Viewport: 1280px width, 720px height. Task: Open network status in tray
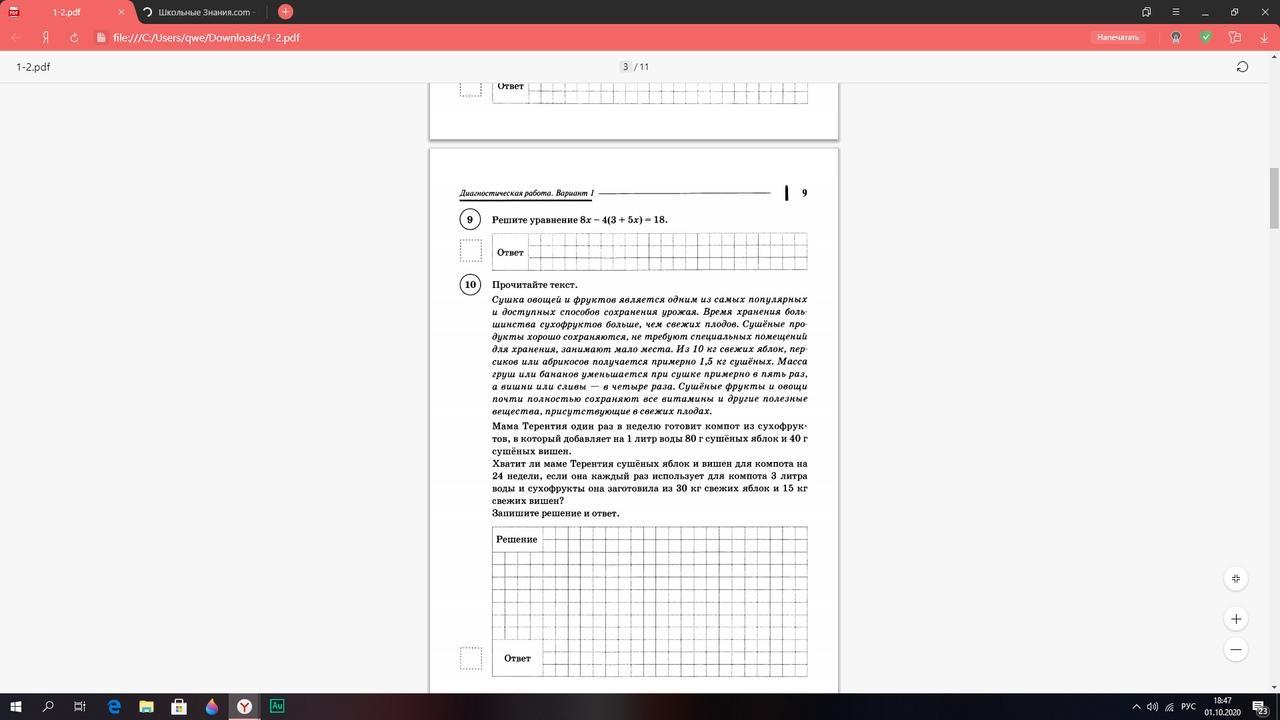tap(1169, 707)
